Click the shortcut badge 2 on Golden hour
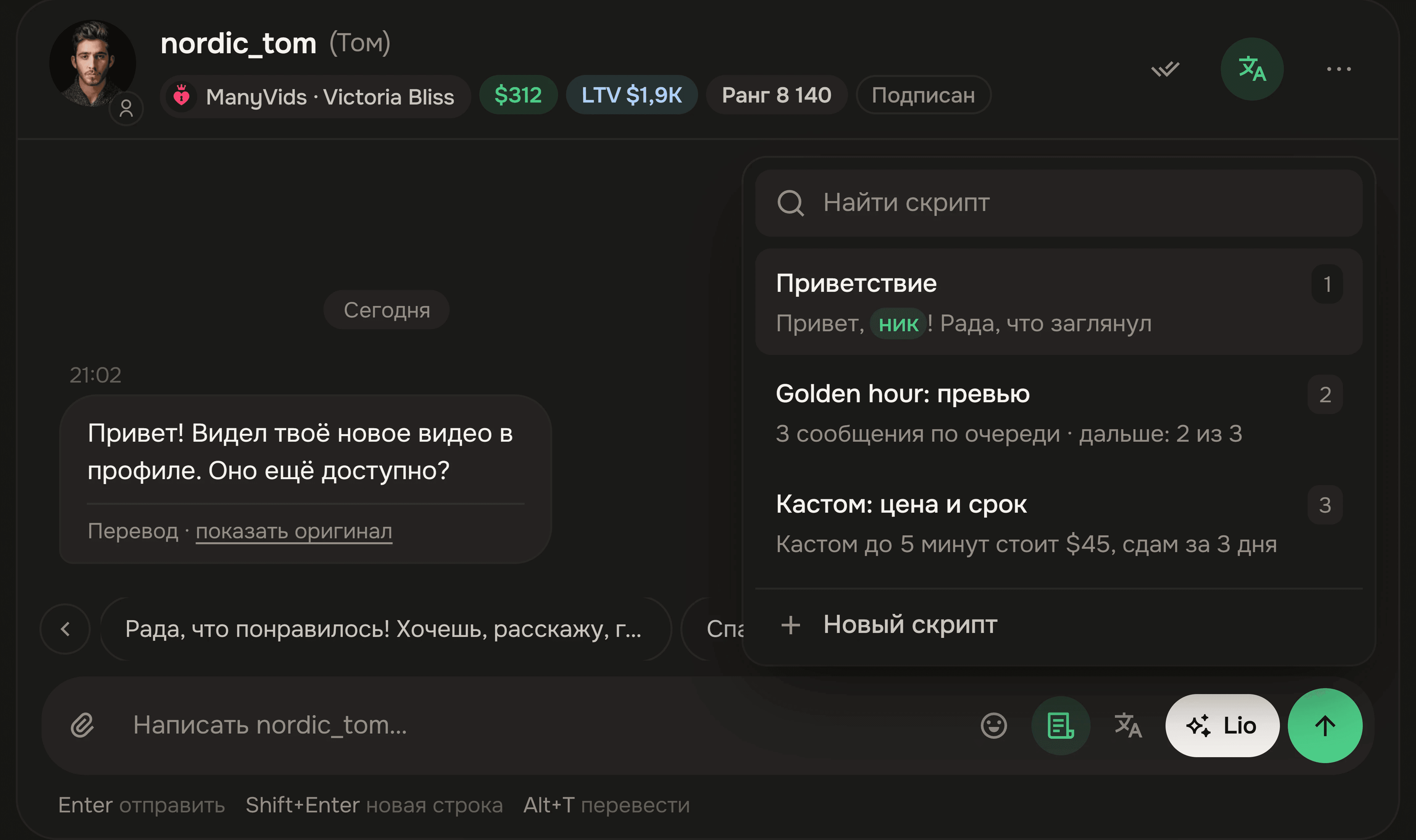This screenshot has width=1416, height=840. (x=1325, y=394)
